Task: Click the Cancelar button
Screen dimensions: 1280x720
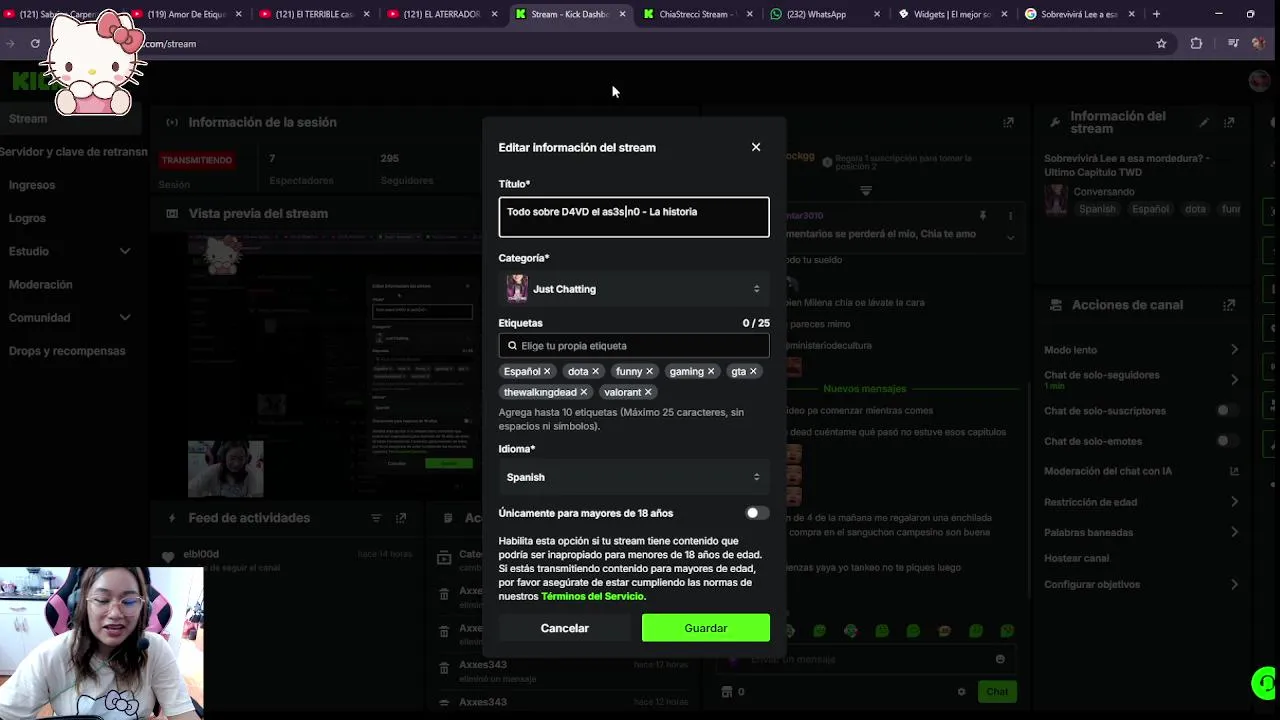Action: tap(565, 628)
